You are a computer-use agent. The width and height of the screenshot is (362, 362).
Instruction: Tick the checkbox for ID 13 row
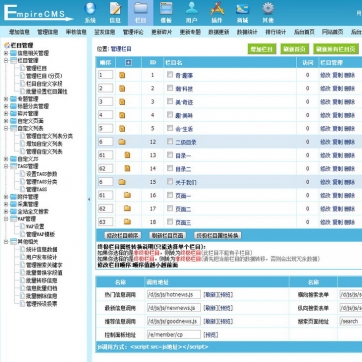click(170, 155)
